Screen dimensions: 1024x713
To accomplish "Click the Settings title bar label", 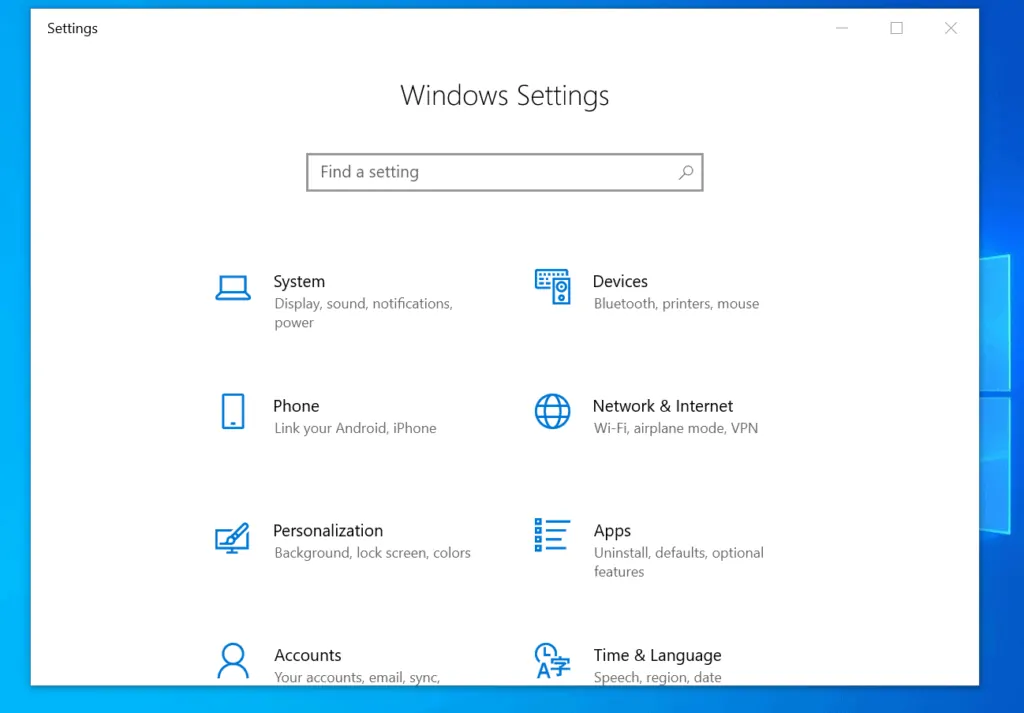I will point(72,28).
